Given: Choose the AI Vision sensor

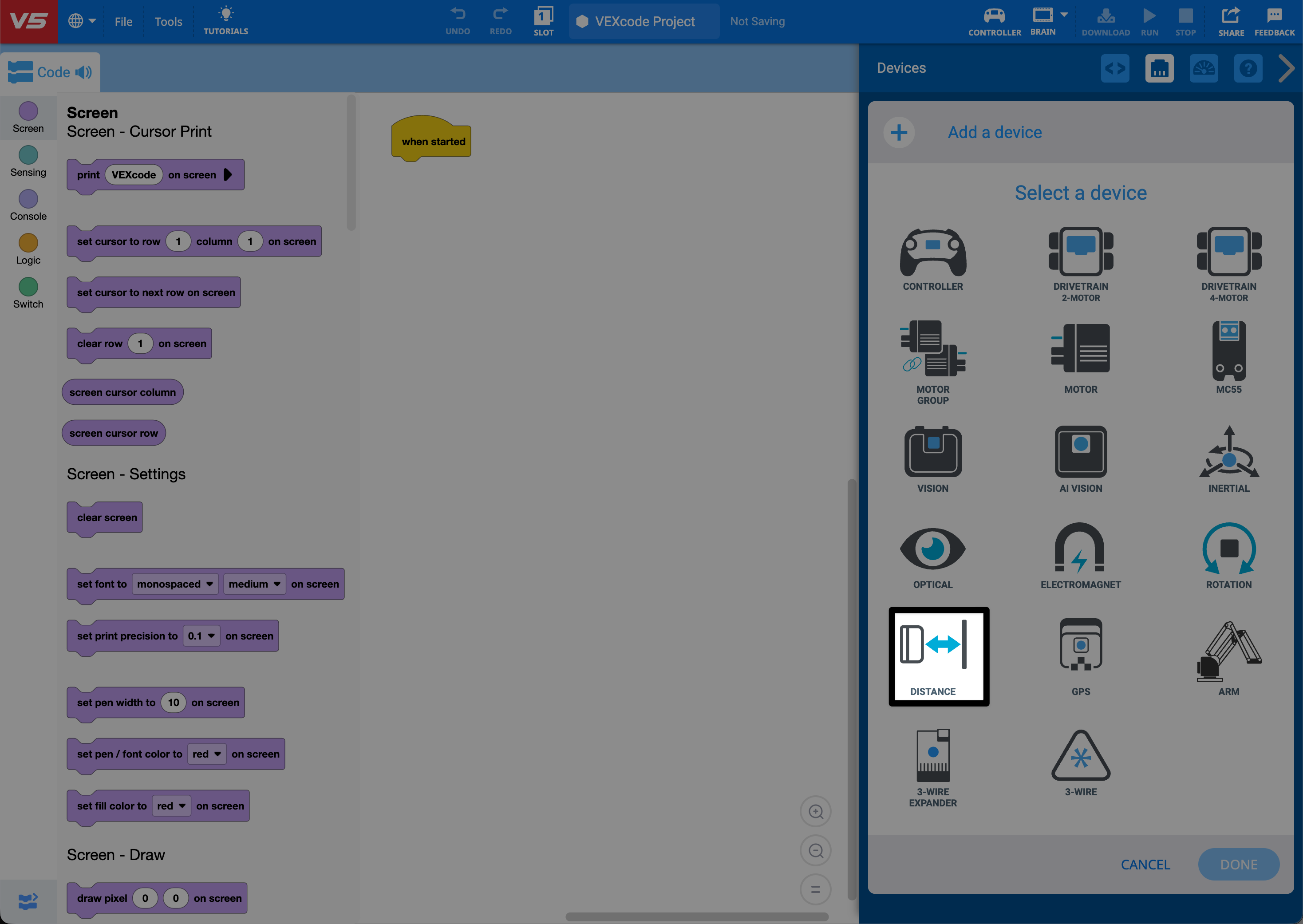Looking at the screenshot, I should (1080, 458).
